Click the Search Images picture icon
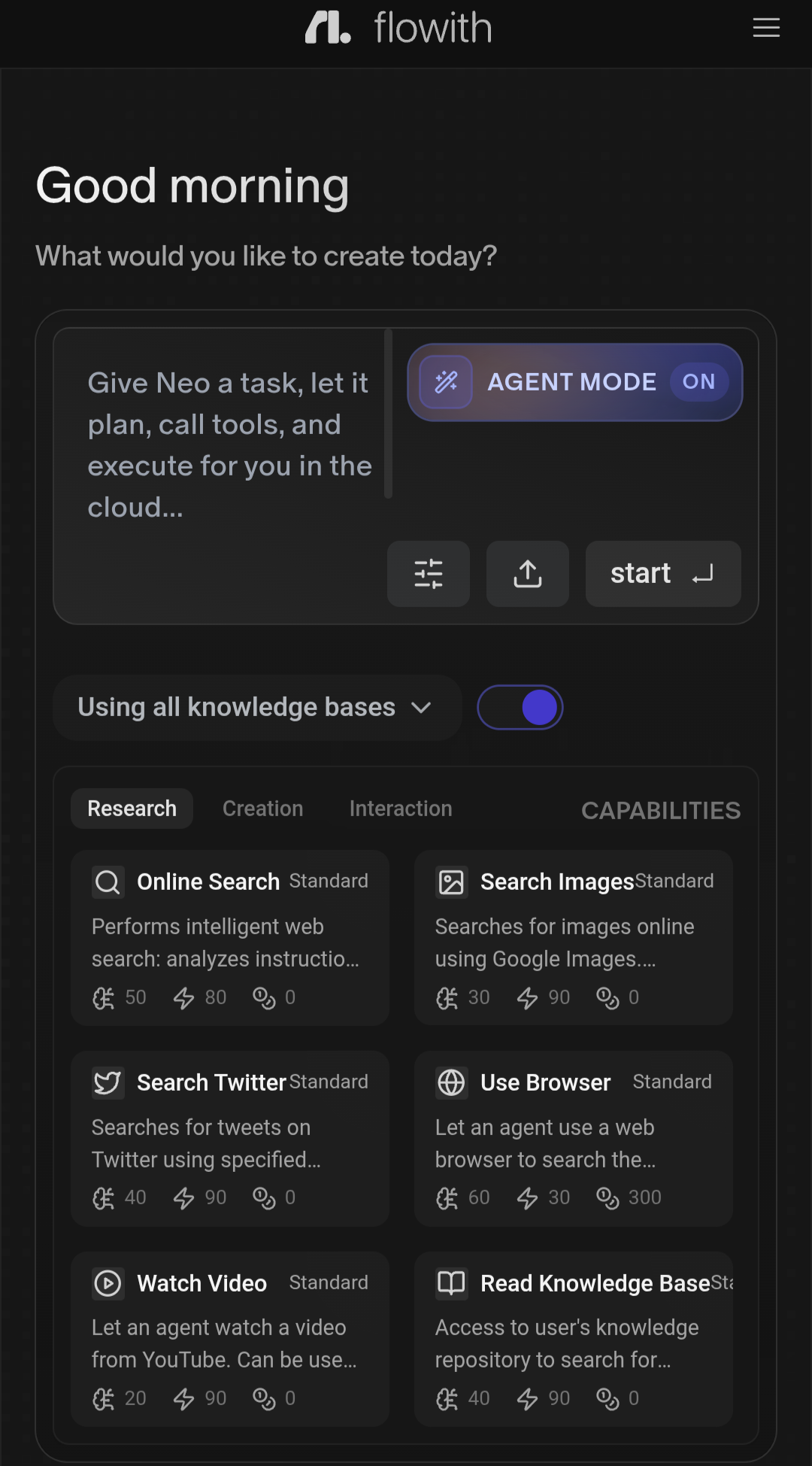The width and height of the screenshot is (812, 1466). 451,882
